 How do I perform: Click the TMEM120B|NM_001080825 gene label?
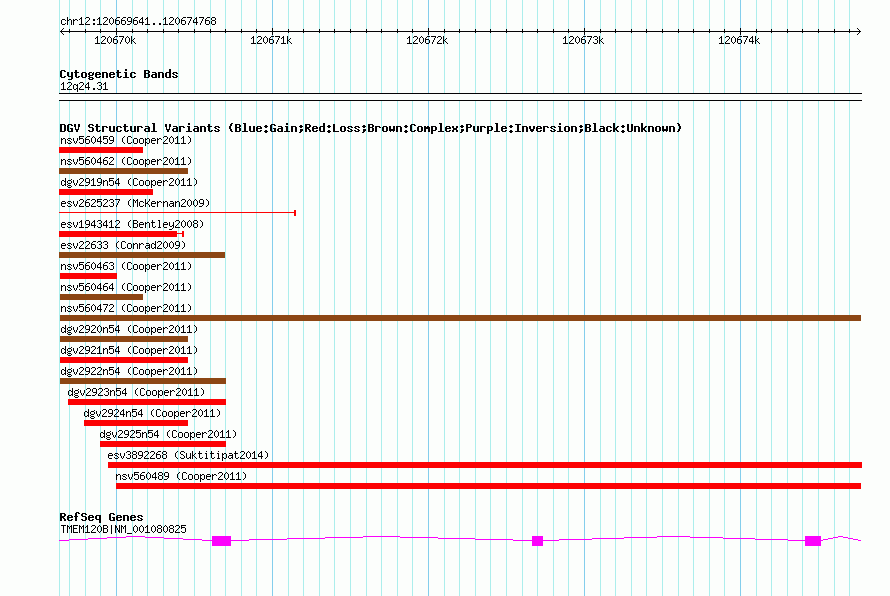(123, 529)
